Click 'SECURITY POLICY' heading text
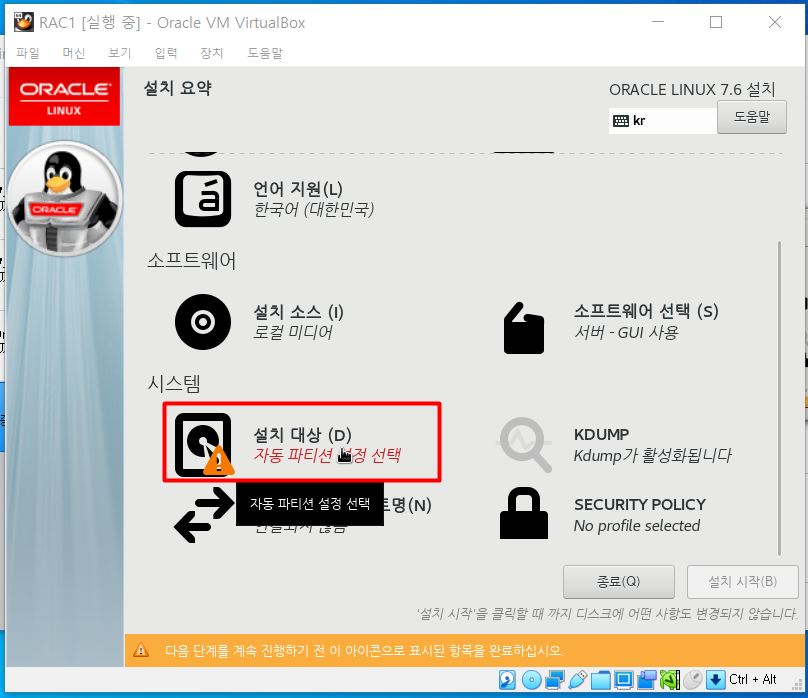 (639, 504)
